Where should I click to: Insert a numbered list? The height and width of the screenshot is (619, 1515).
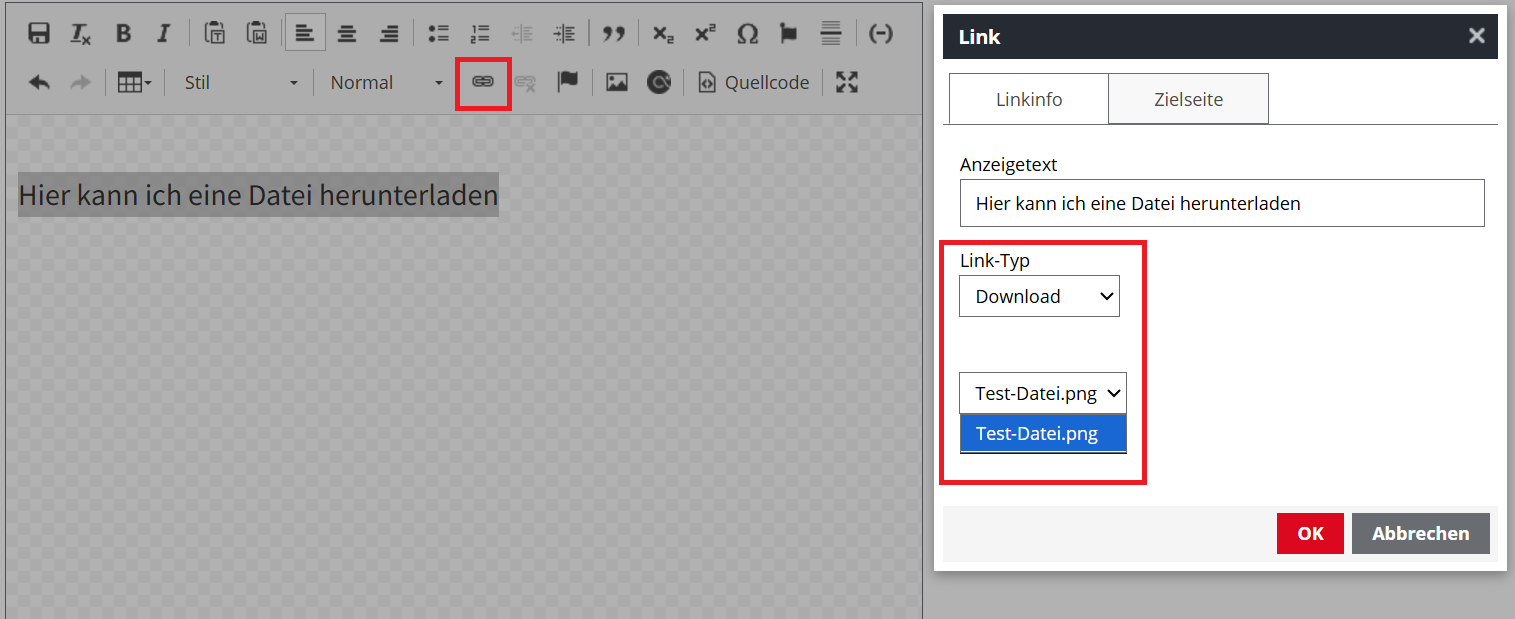[x=480, y=33]
